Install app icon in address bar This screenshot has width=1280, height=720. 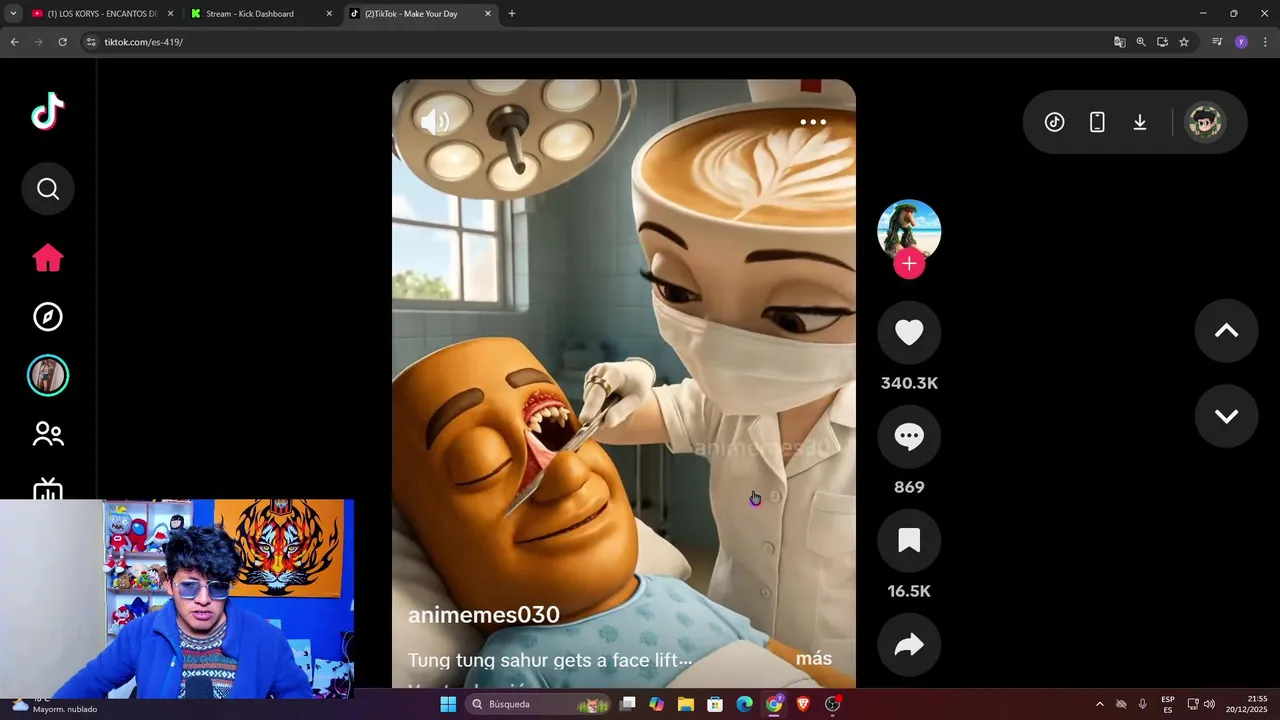coord(1162,42)
